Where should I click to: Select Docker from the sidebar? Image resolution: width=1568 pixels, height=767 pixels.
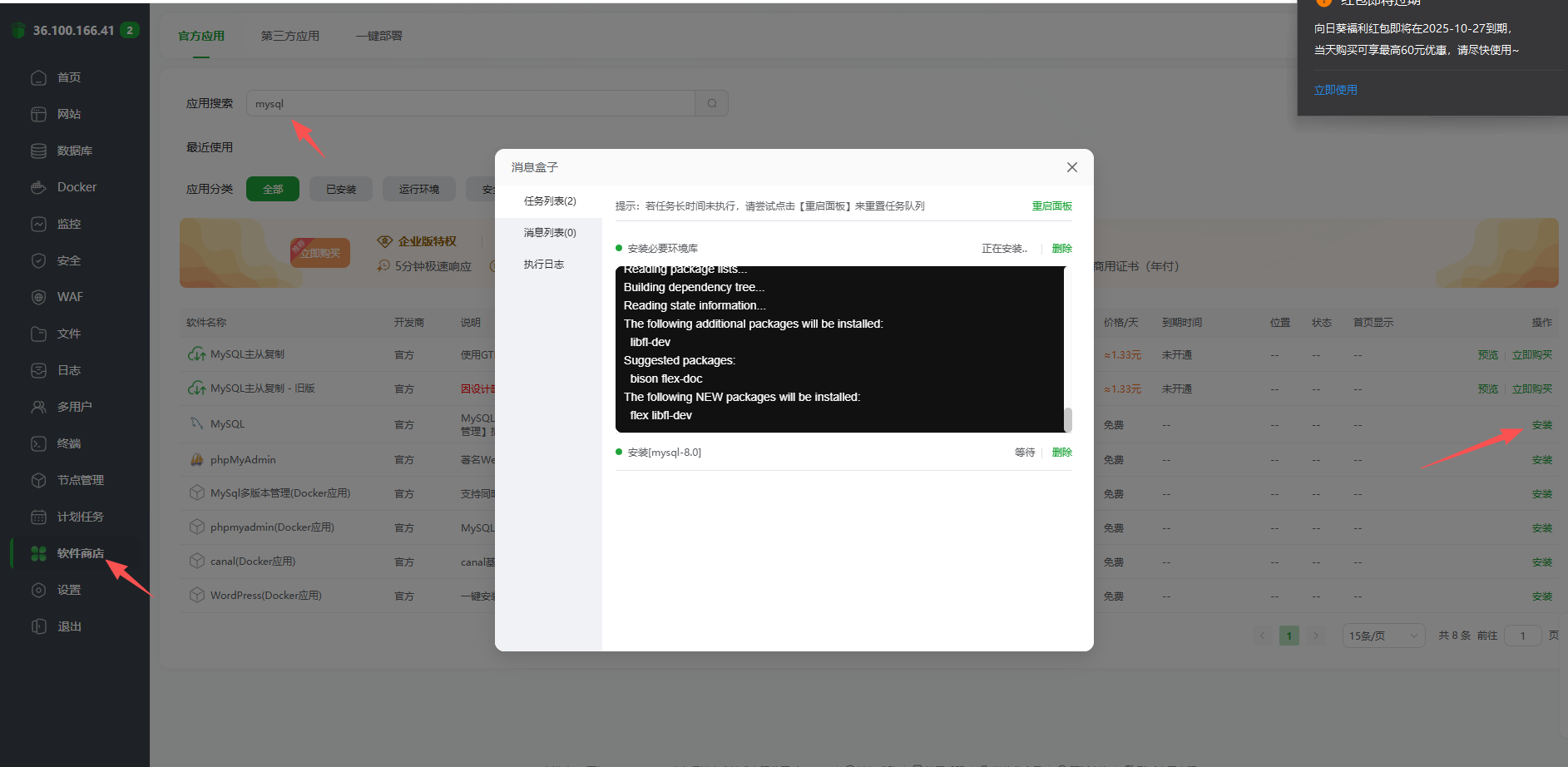77,187
